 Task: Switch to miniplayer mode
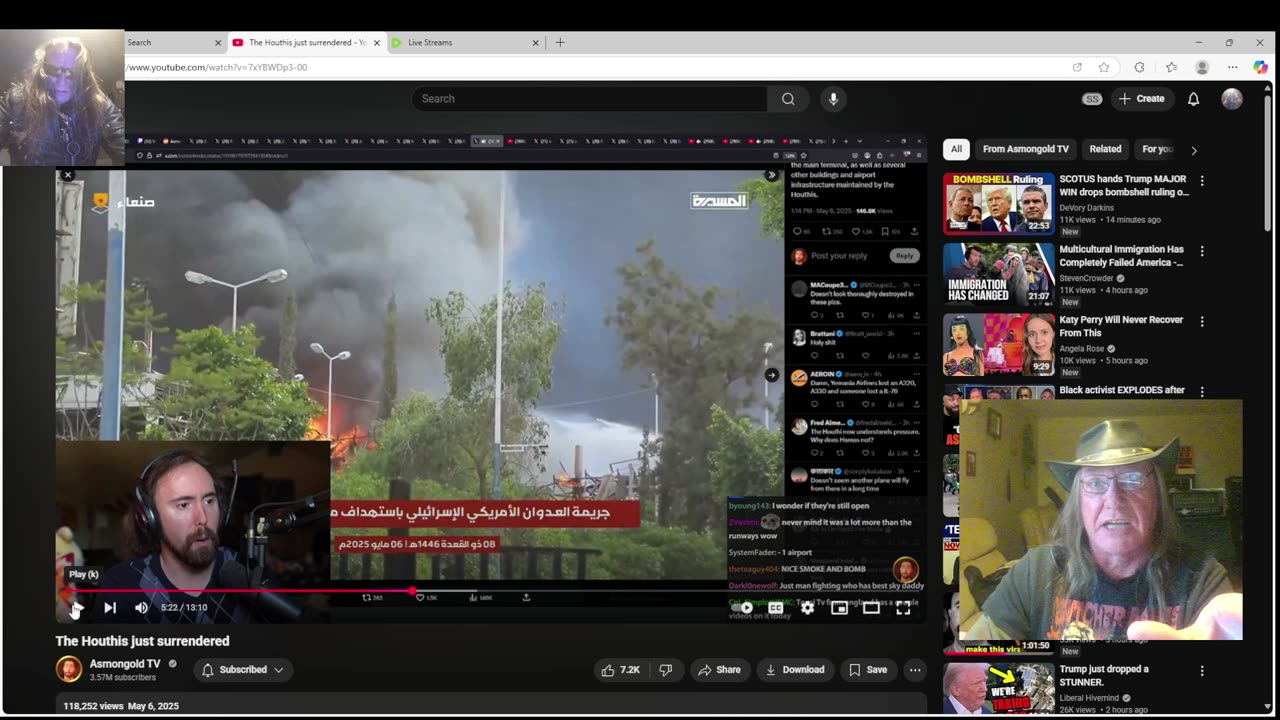click(x=839, y=607)
